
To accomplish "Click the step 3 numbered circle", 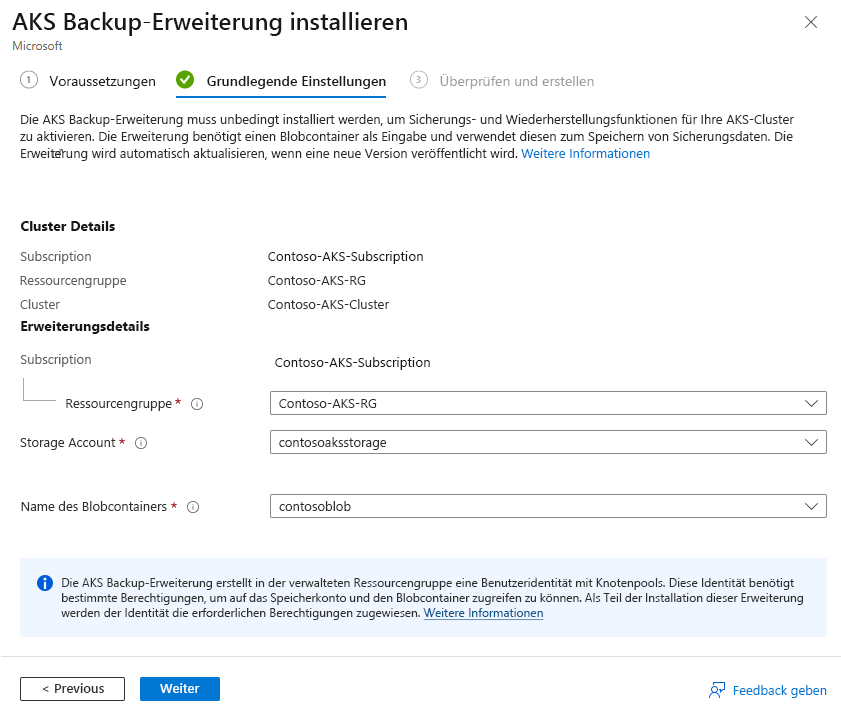I will pyautogui.click(x=419, y=81).
